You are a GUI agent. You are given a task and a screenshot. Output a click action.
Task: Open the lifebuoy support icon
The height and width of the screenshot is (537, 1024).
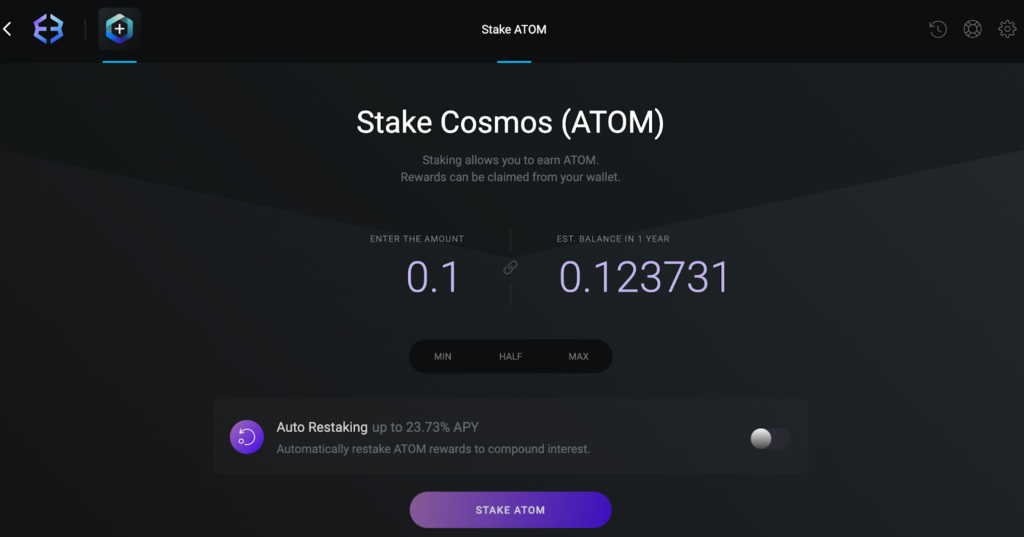pyautogui.click(x=972, y=29)
